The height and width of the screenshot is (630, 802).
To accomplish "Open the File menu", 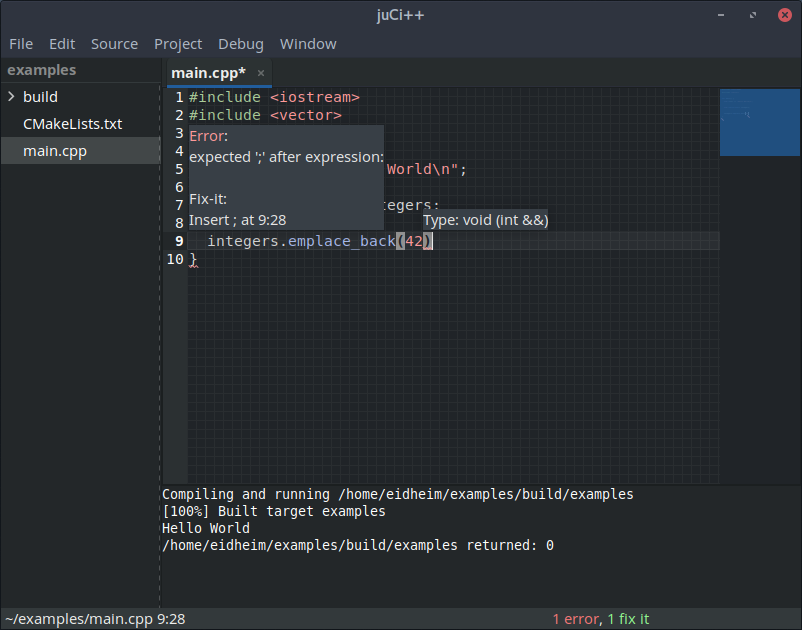I will tap(21, 44).
